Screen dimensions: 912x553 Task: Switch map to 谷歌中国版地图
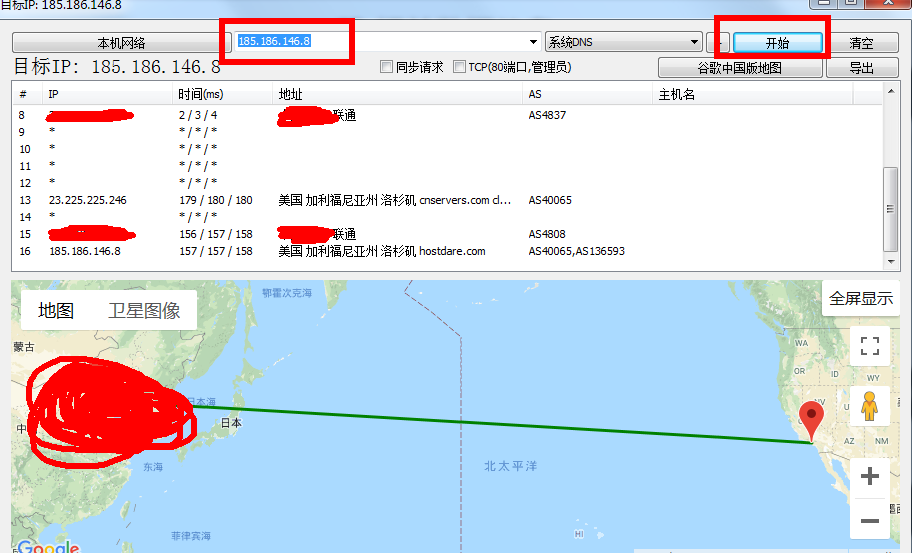(x=740, y=67)
